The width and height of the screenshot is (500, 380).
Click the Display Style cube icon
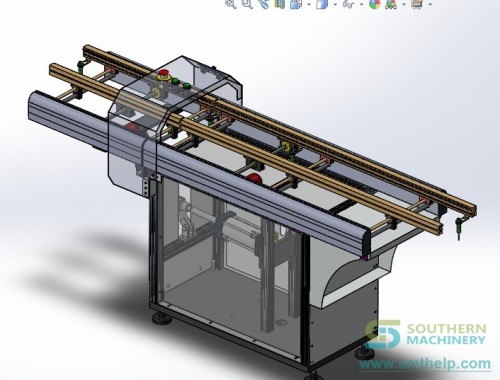pos(322,4)
